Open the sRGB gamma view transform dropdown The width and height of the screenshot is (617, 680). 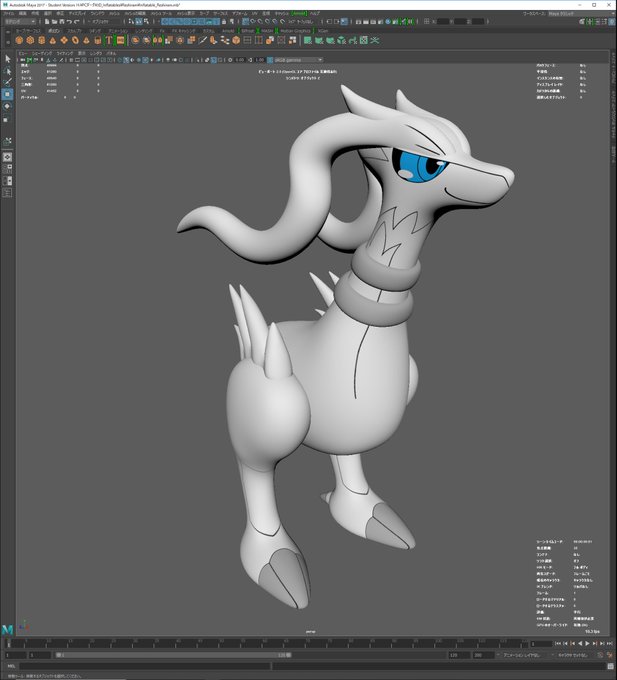(298, 60)
